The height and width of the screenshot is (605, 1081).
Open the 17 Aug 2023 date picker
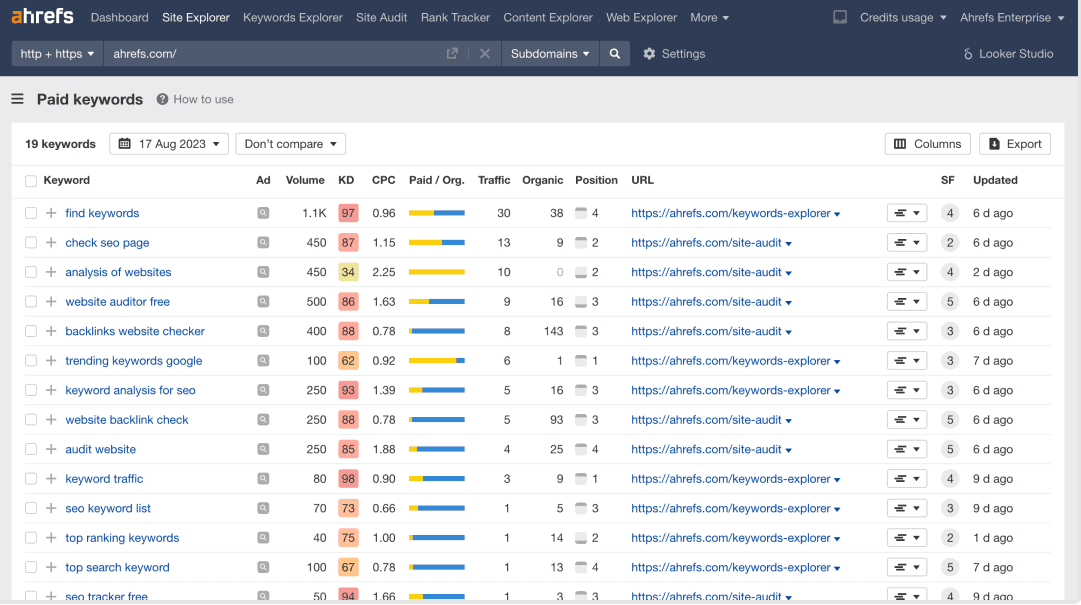[169, 144]
